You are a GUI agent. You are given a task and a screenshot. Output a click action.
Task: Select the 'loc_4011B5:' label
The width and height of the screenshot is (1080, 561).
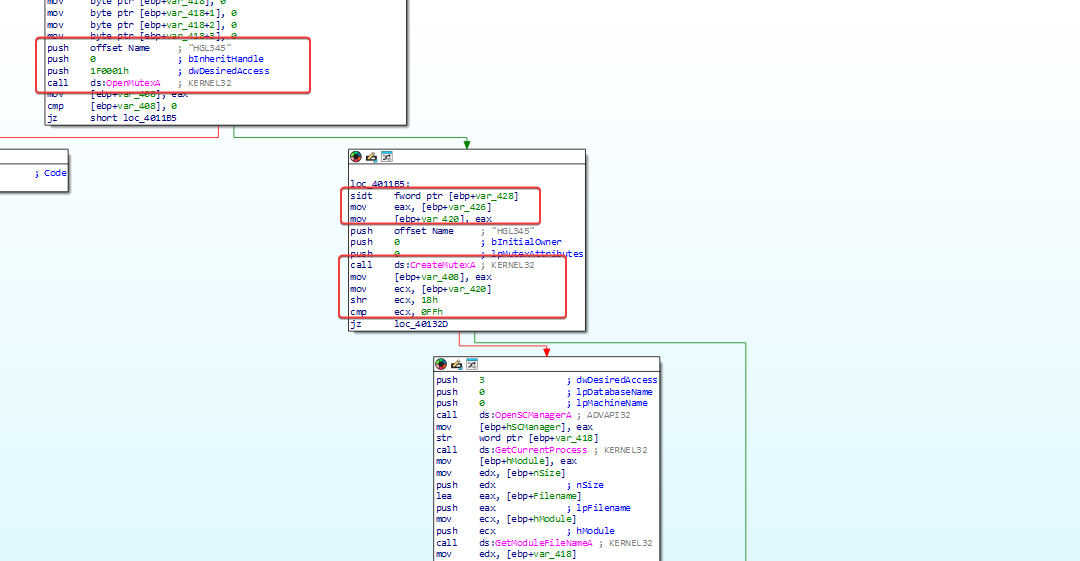pos(380,184)
